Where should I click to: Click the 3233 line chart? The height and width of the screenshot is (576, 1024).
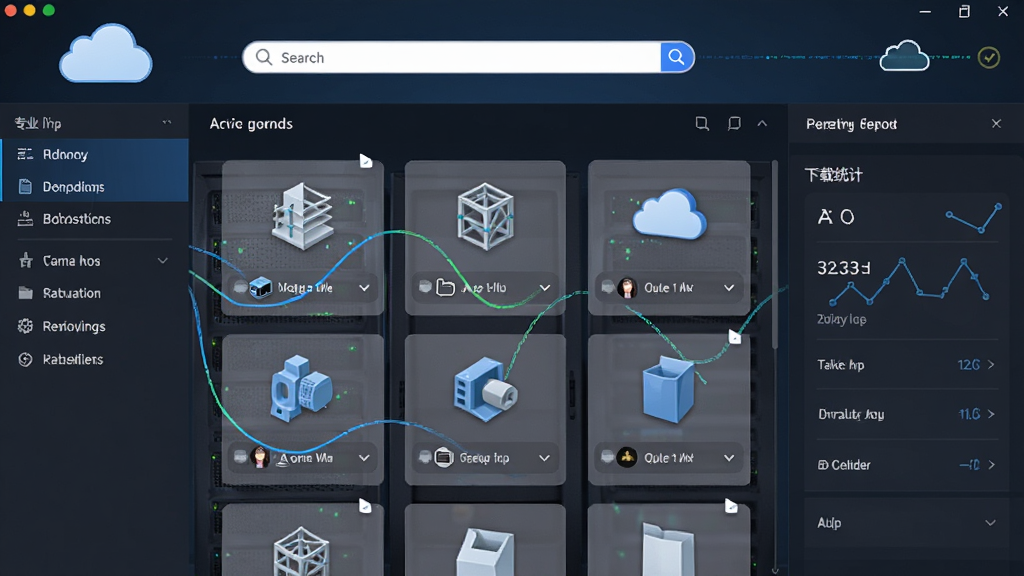pyautogui.click(x=909, y=282)
